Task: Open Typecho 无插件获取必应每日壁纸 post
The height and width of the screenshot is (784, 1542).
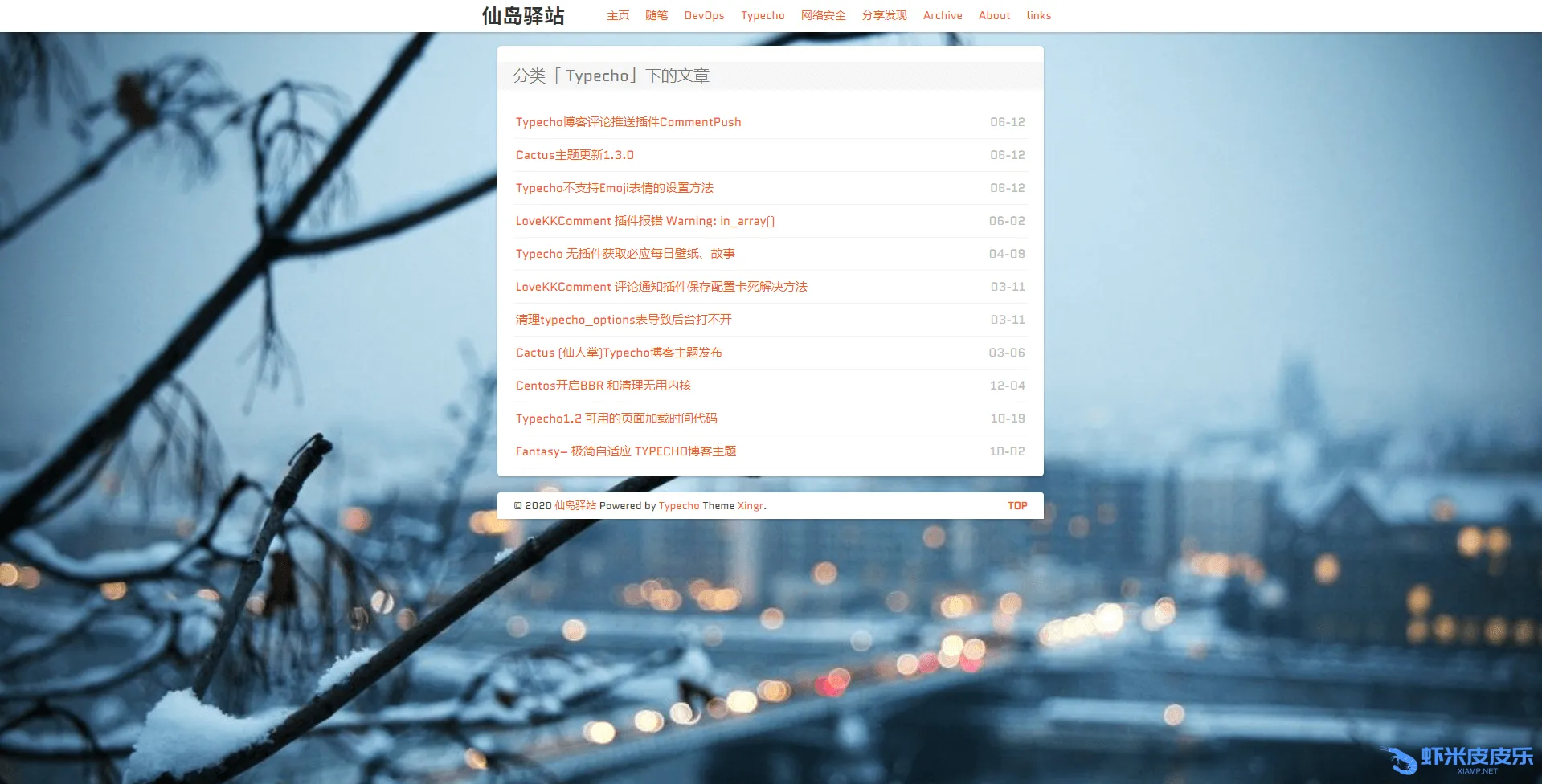Action: click(625, 254)
